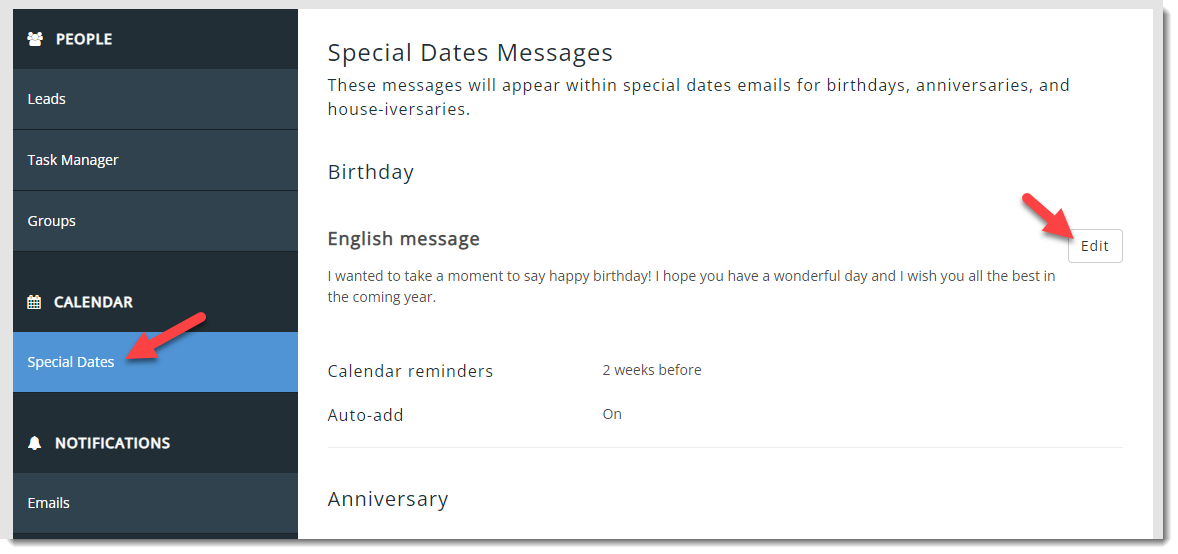1178x554 pixels.
Task: Open Emails under Notifications
Action: pyautogui.click(x=49, y=503)
